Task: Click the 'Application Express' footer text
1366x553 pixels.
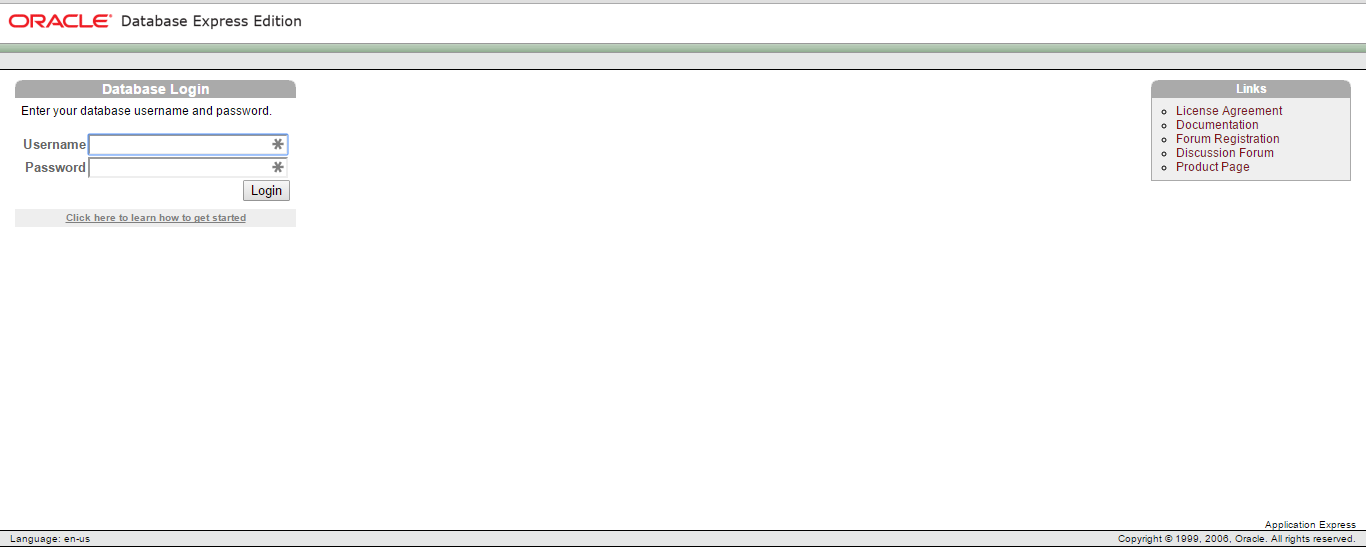Action: (x=1310, y=525)
